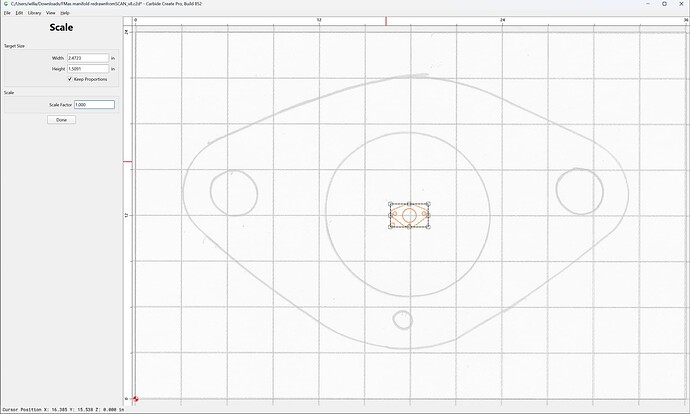Click the red origin marker on canvas
690x414 pixels.
coord(136,399)
